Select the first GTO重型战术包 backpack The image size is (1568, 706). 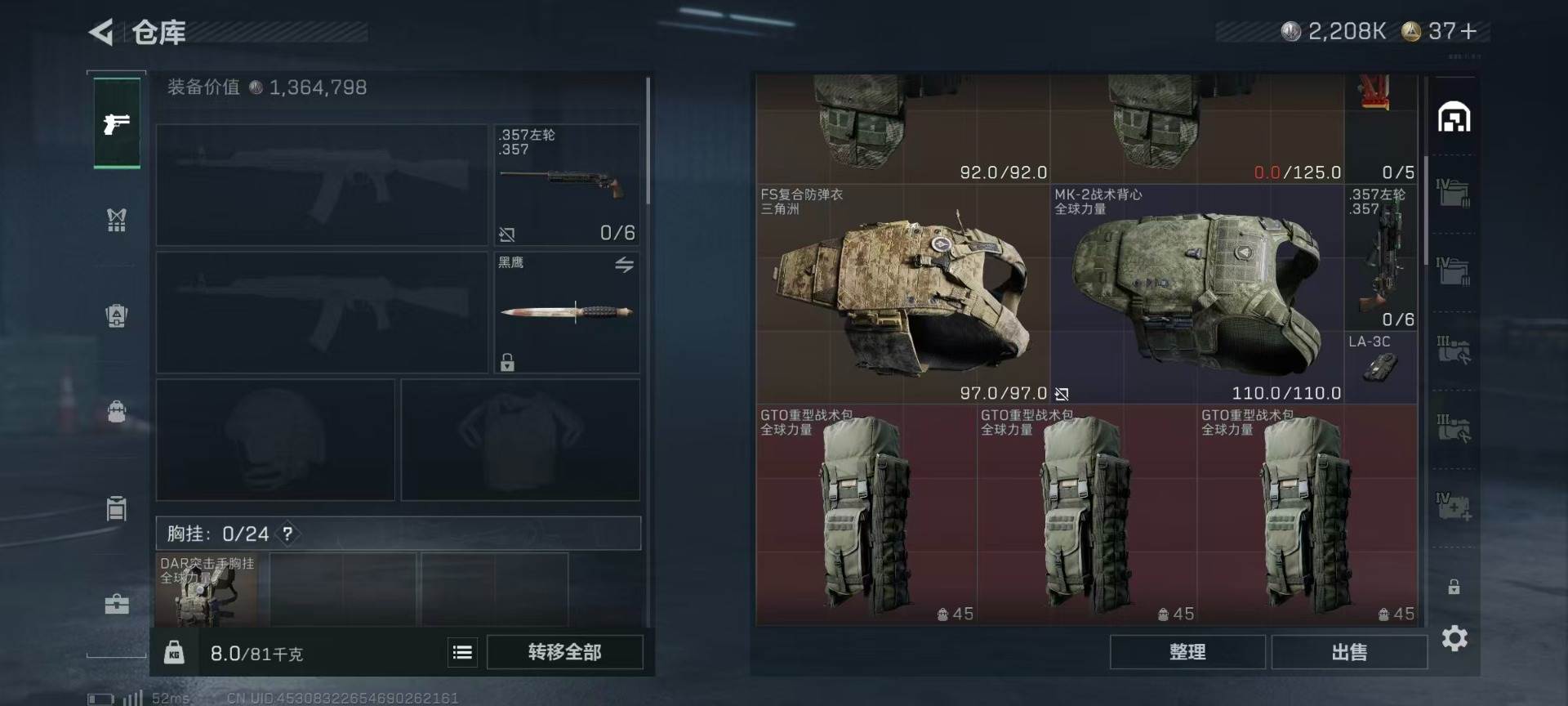pos(866,515)
